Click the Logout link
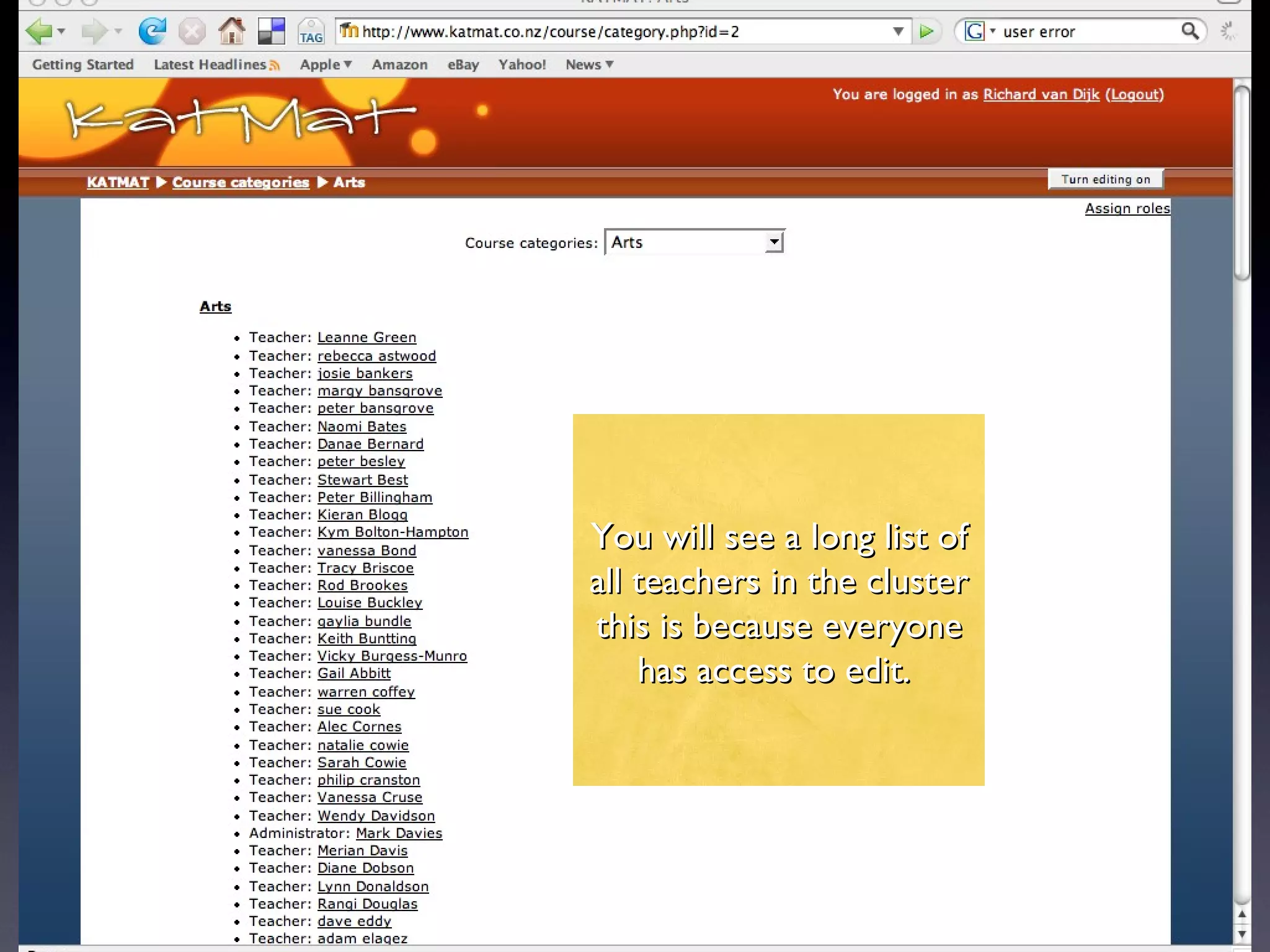1270x952 pixels. tap(1135, 94)
